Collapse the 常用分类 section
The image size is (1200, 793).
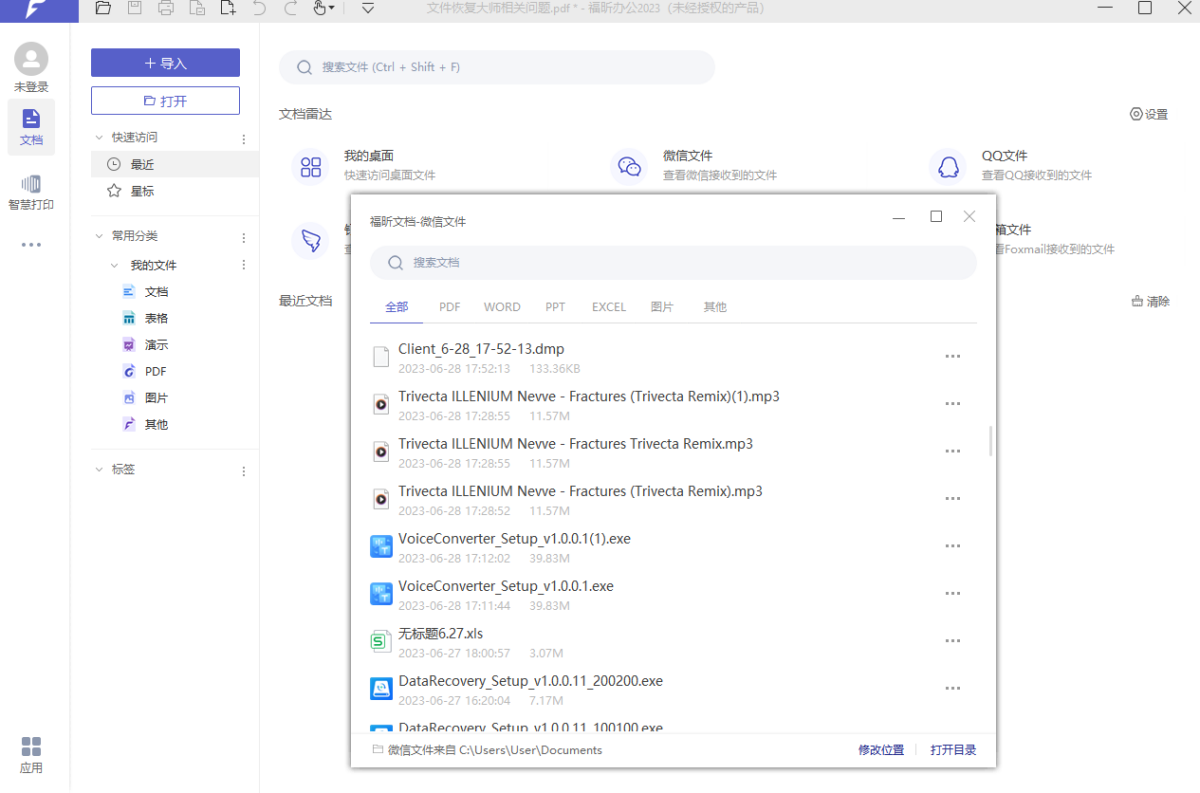point(99,236)
